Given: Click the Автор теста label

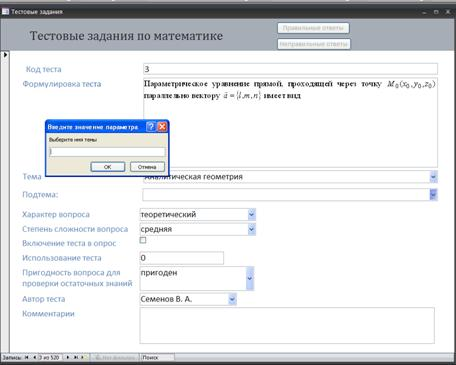Looking at the screenshot, I should (x=44, y=299).
